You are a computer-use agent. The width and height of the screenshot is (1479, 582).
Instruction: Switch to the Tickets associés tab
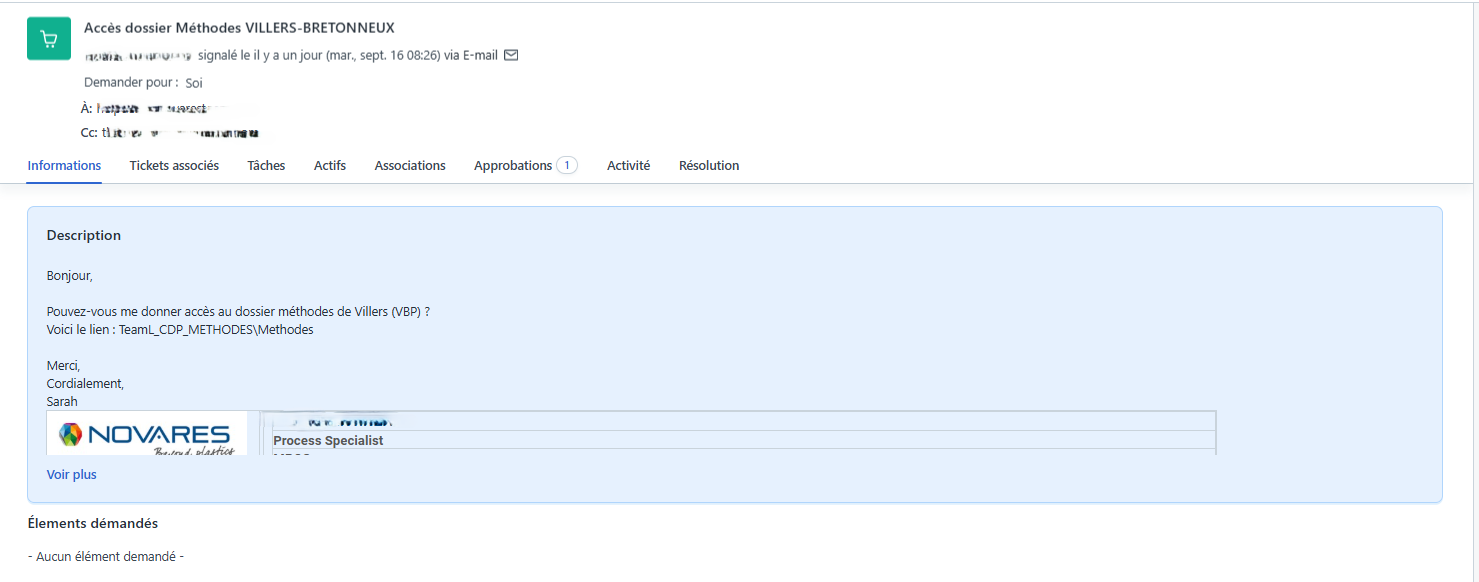pos(173,165)
